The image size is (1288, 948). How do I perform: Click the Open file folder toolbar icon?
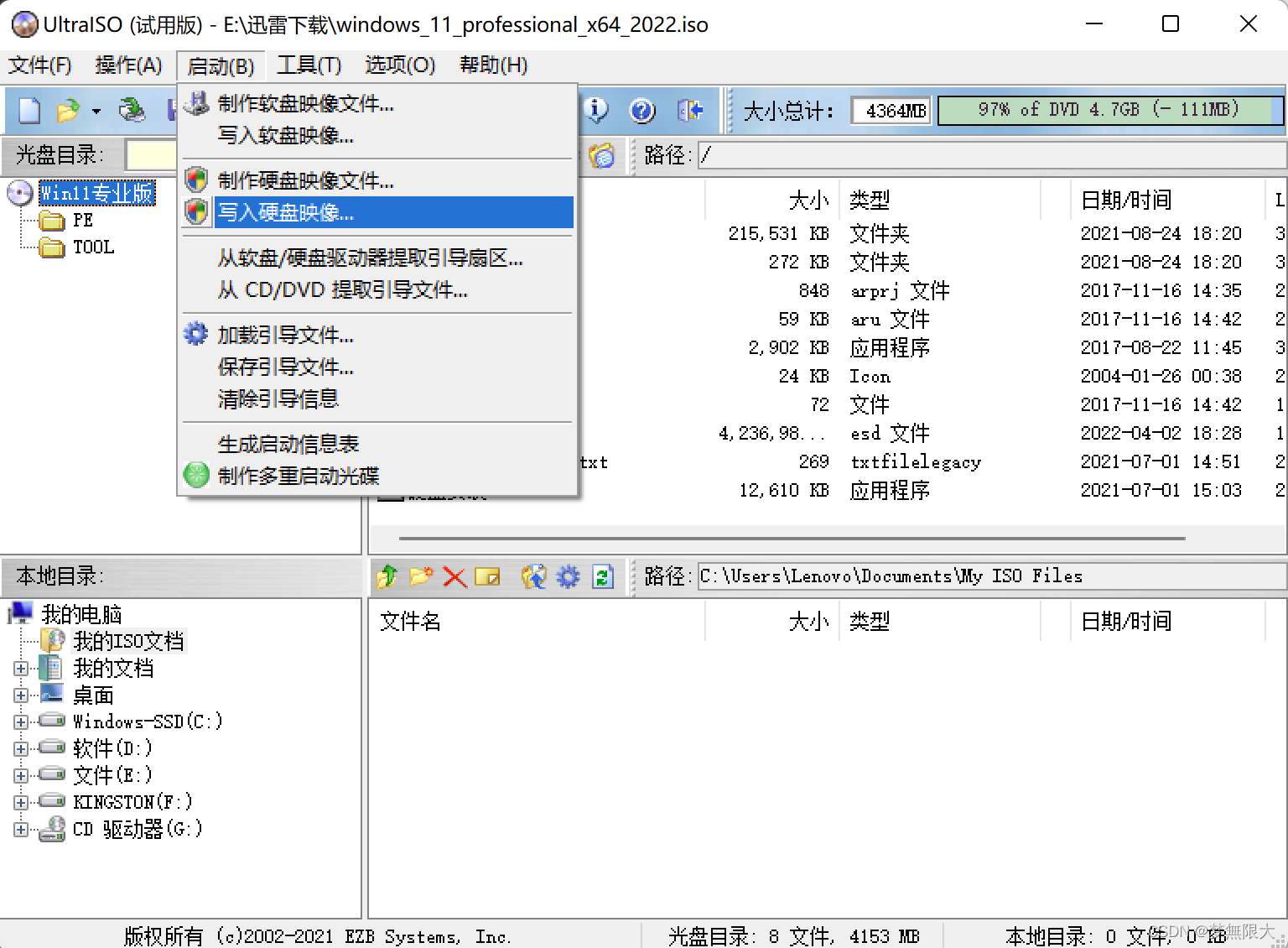point(67,110)
